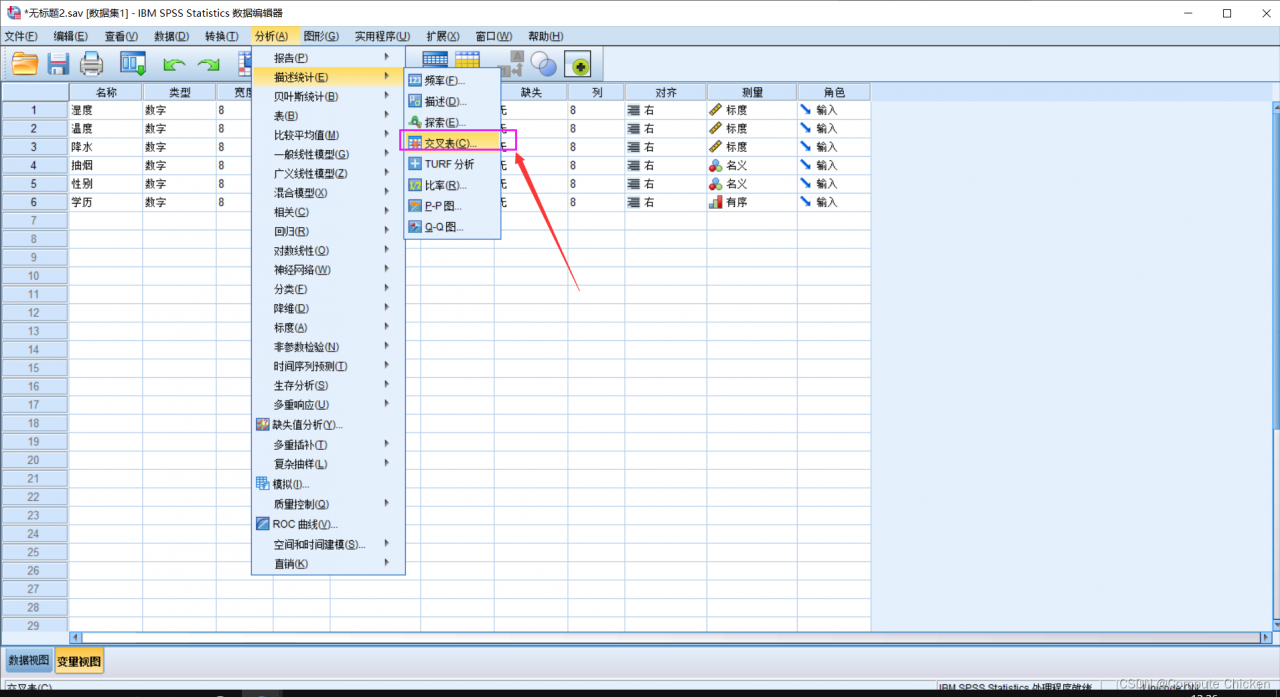Open 缺失值分析(Y)... menu item
This screenshot has height=697, width=1280.
point(328,424)
